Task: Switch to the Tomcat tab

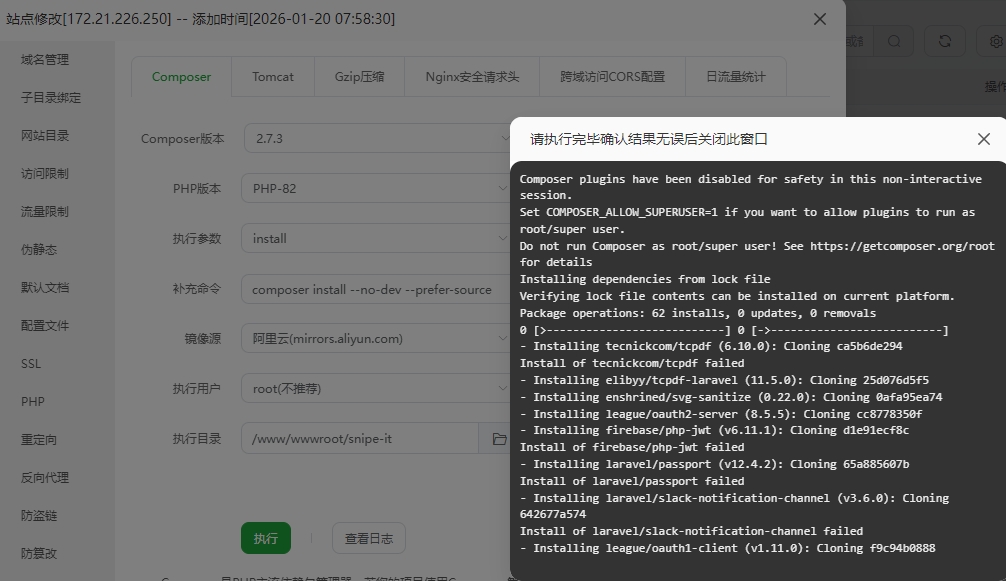Action: pos(272,76)
